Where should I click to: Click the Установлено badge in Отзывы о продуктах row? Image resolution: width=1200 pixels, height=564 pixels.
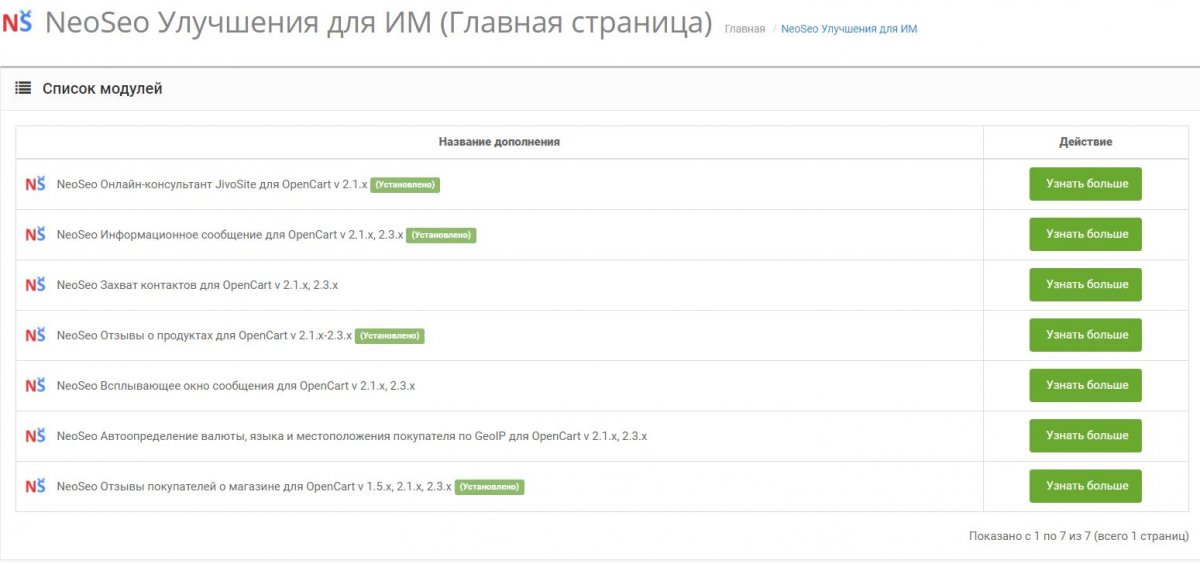point(390,336)
